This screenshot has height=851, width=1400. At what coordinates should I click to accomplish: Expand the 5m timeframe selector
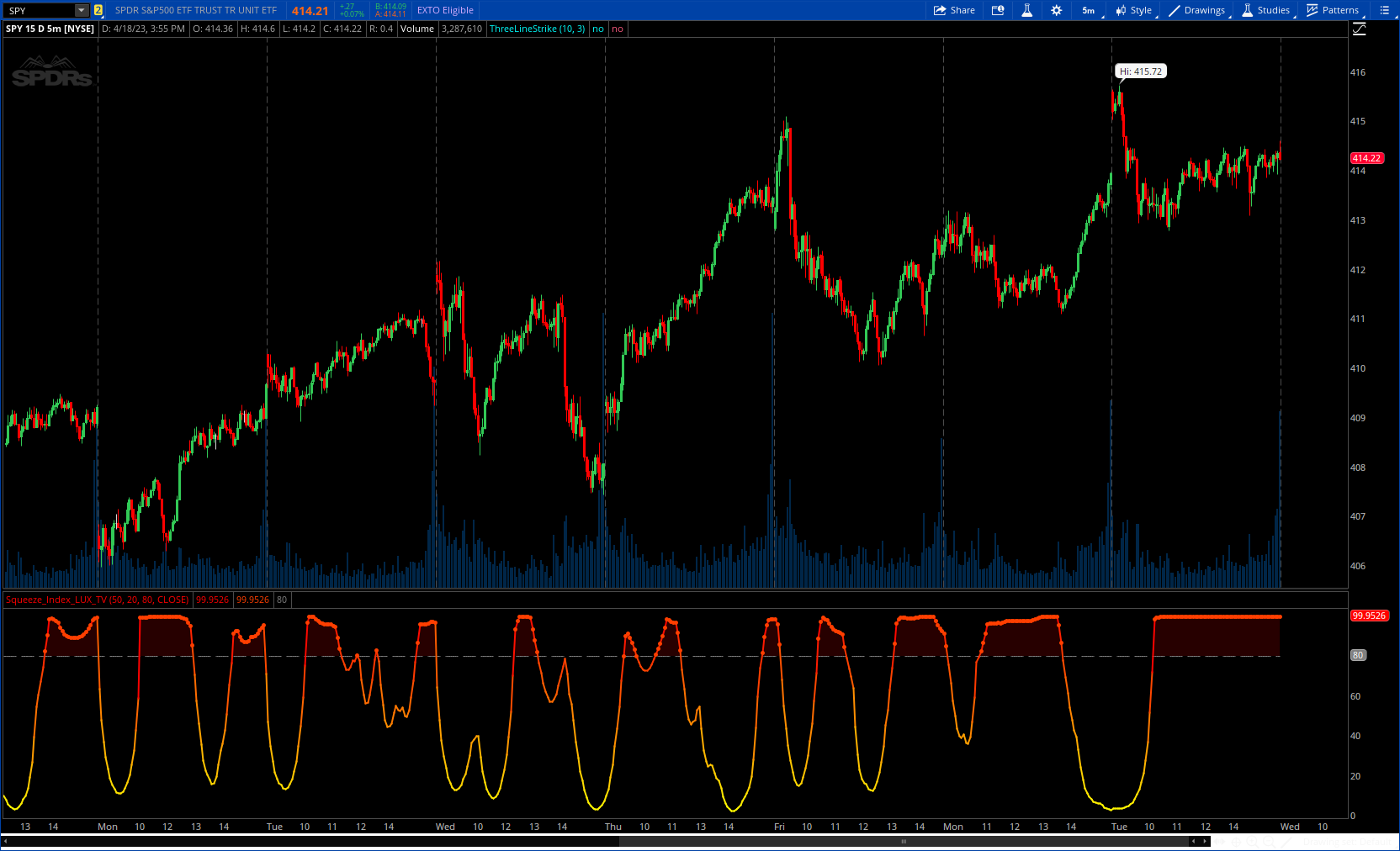1089,10
